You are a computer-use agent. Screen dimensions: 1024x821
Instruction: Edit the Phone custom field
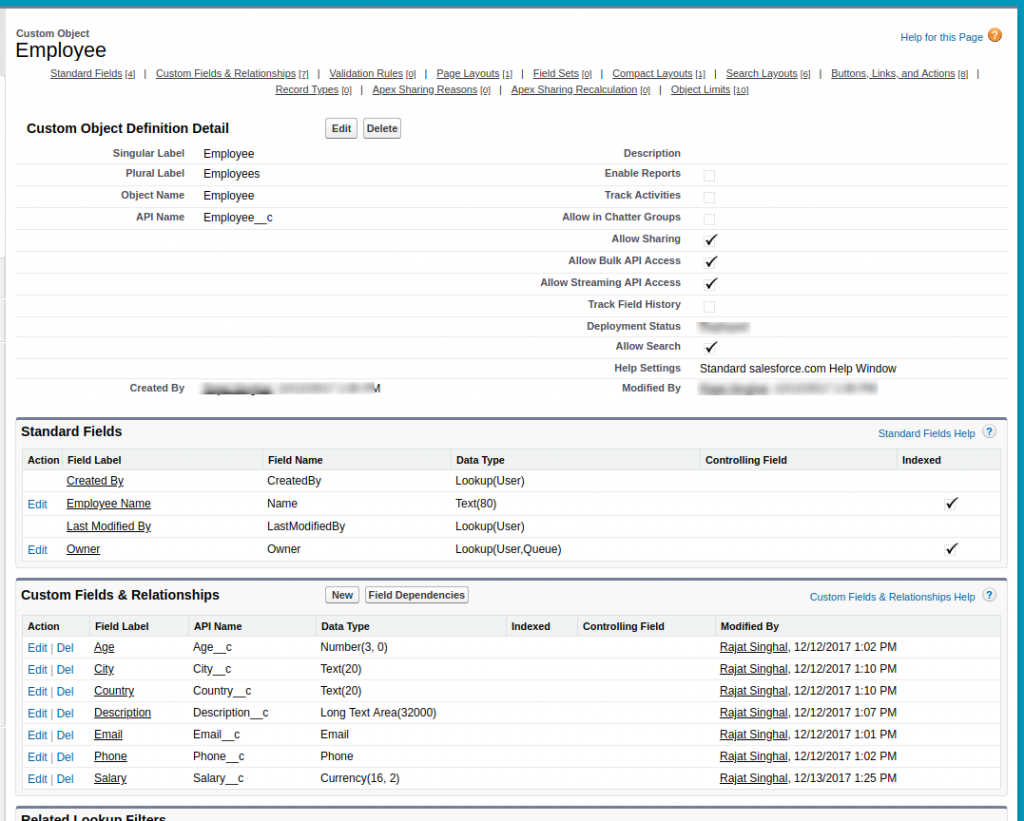[37, 758]
